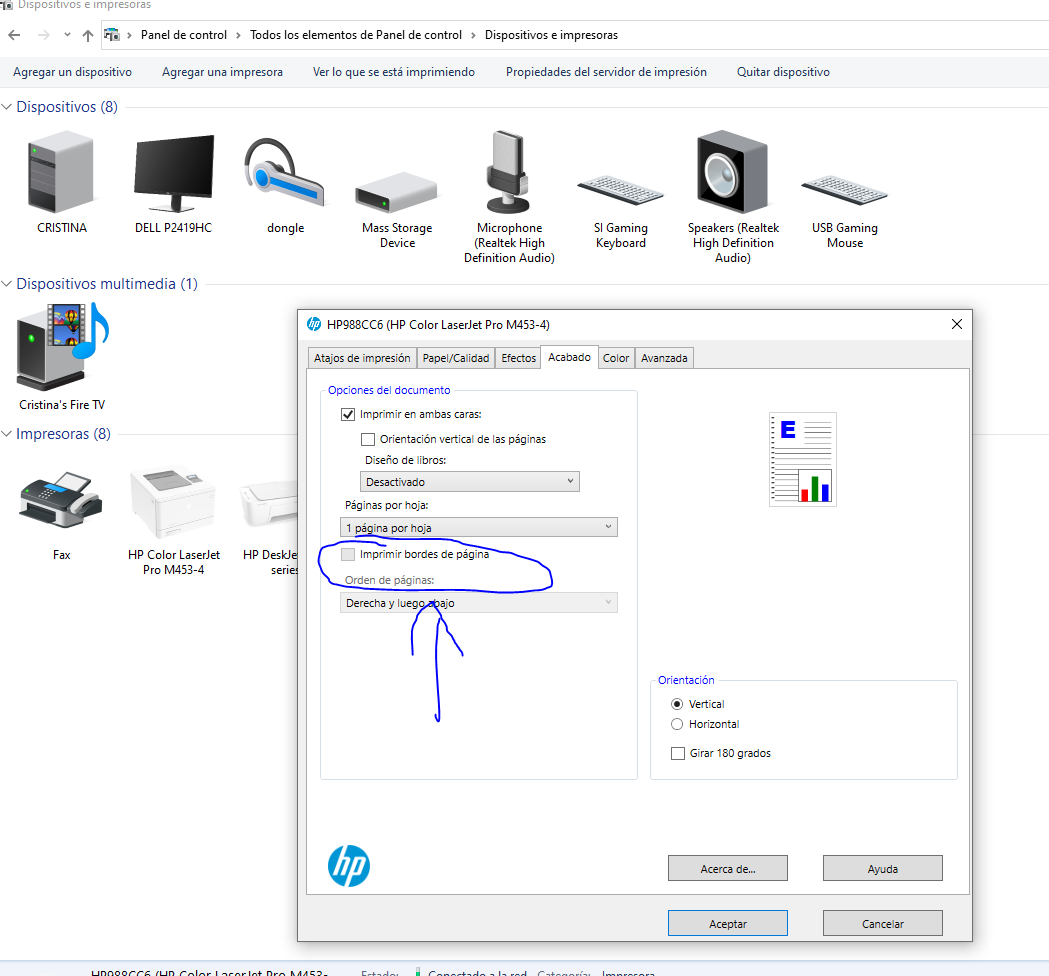1049x976 pixels.
Task: Collapse the Impresoras (8) section
Action: click(7, 434)
